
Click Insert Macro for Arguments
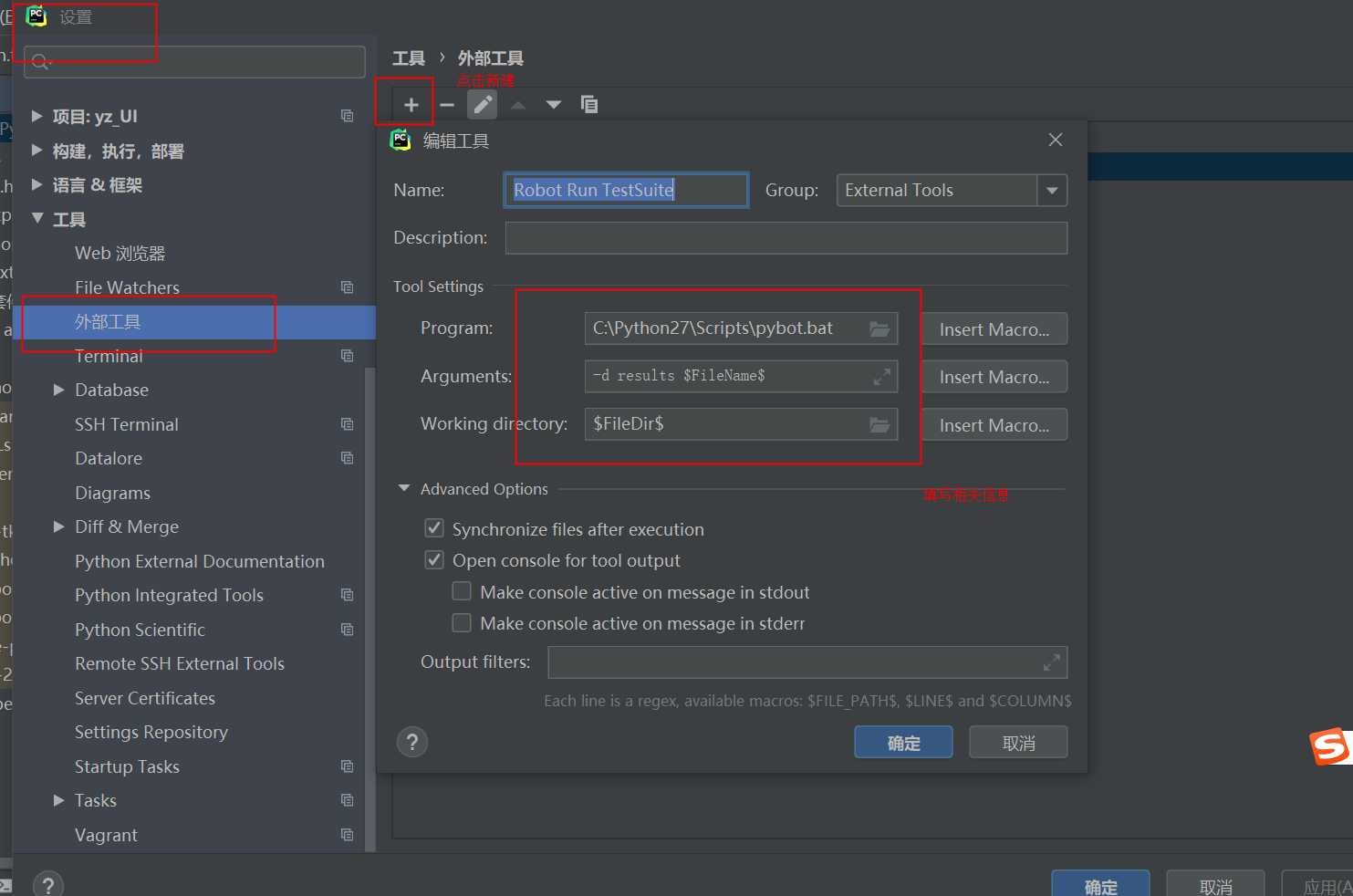[x=994, y=377]
